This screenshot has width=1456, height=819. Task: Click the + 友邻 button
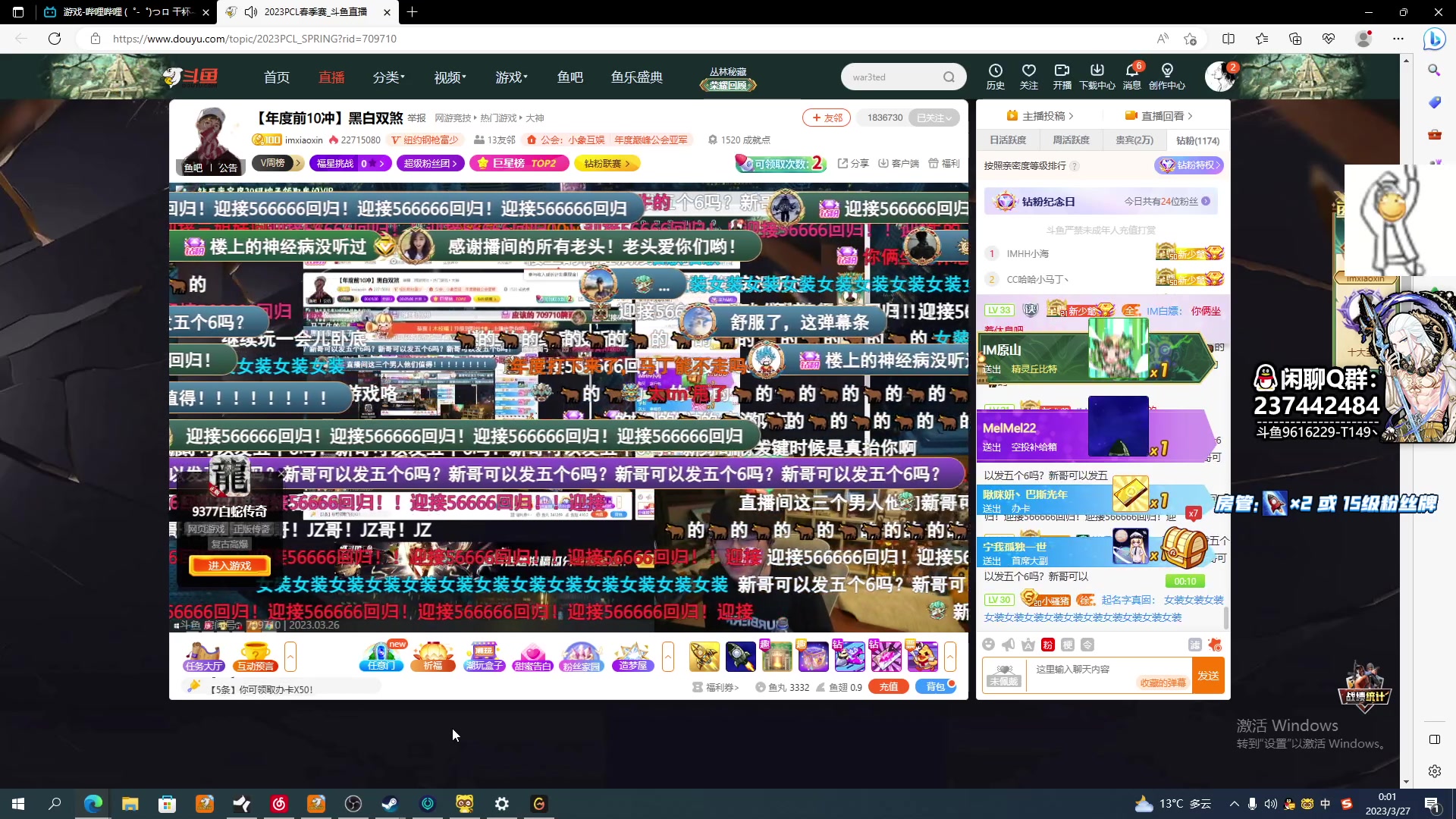coord(827,118)
